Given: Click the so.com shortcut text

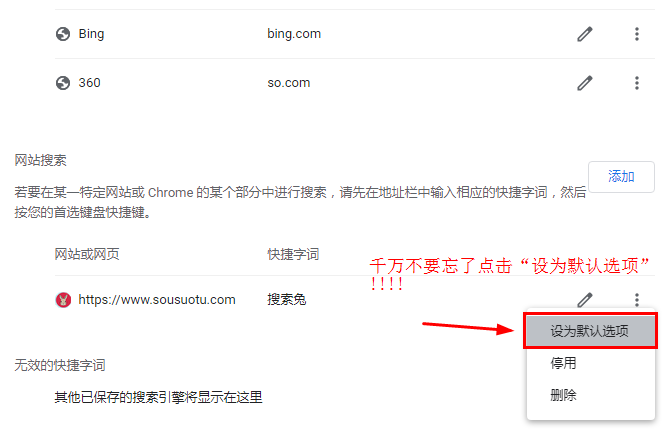Looking at the screenshot, I should [x=288, y=83].
